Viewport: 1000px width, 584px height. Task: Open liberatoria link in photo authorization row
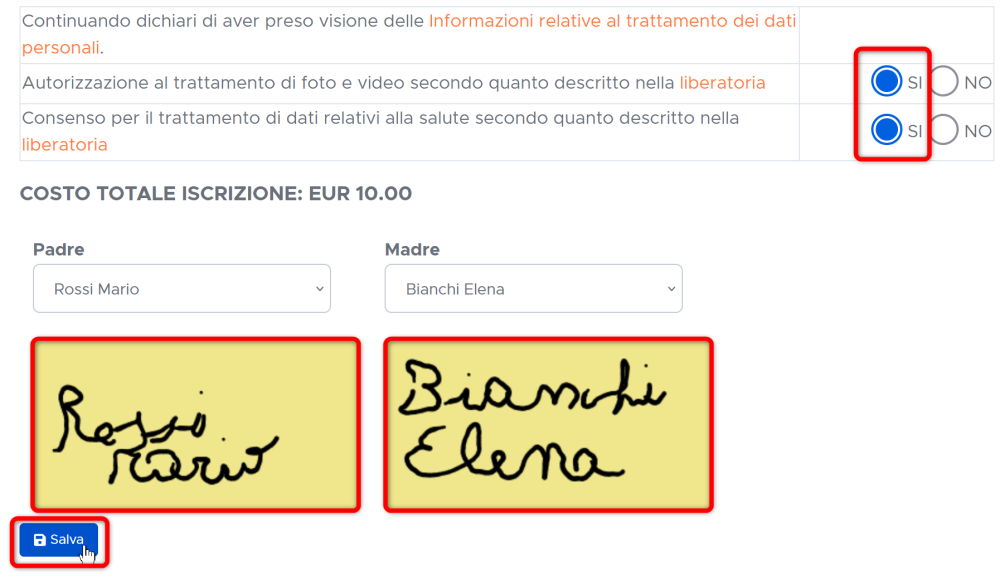722,83
